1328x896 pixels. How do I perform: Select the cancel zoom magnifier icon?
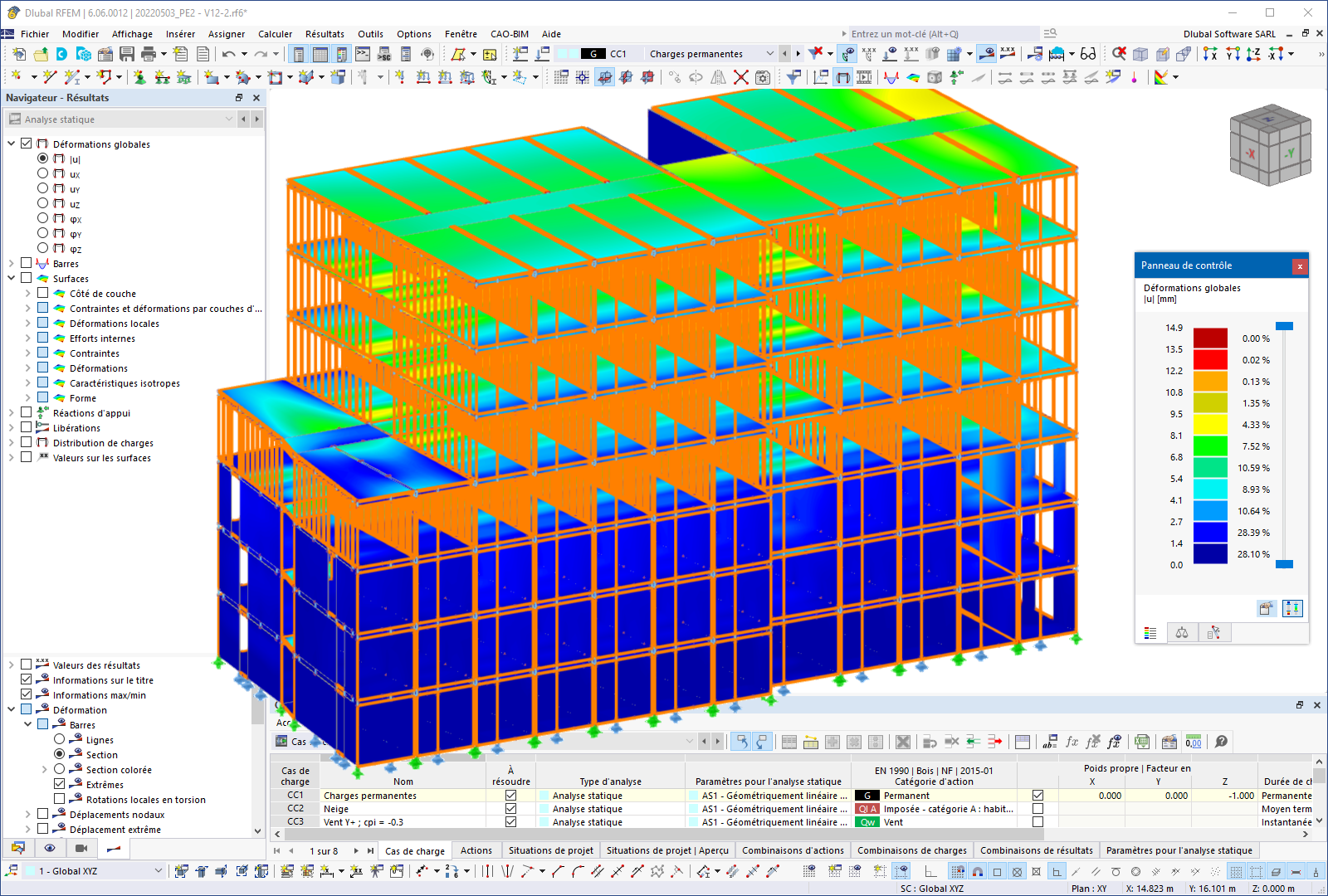pos(1117,53)
